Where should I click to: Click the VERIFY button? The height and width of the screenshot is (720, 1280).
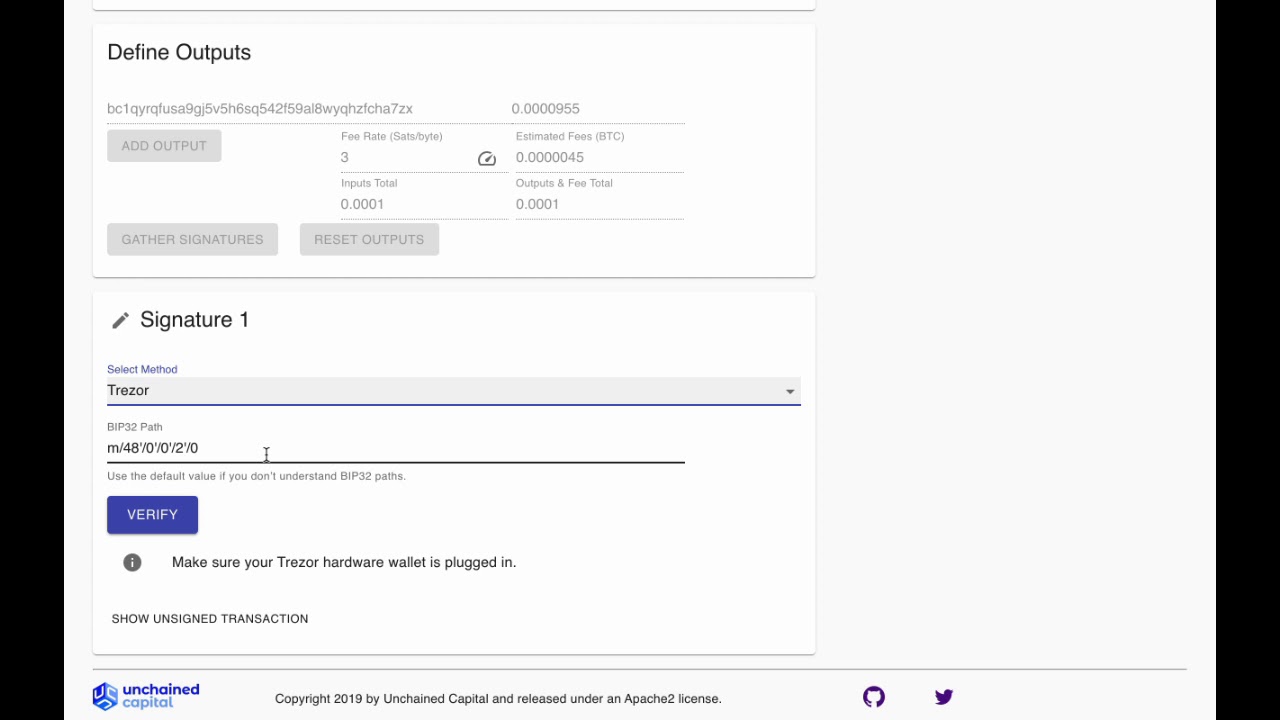(152, 515)
